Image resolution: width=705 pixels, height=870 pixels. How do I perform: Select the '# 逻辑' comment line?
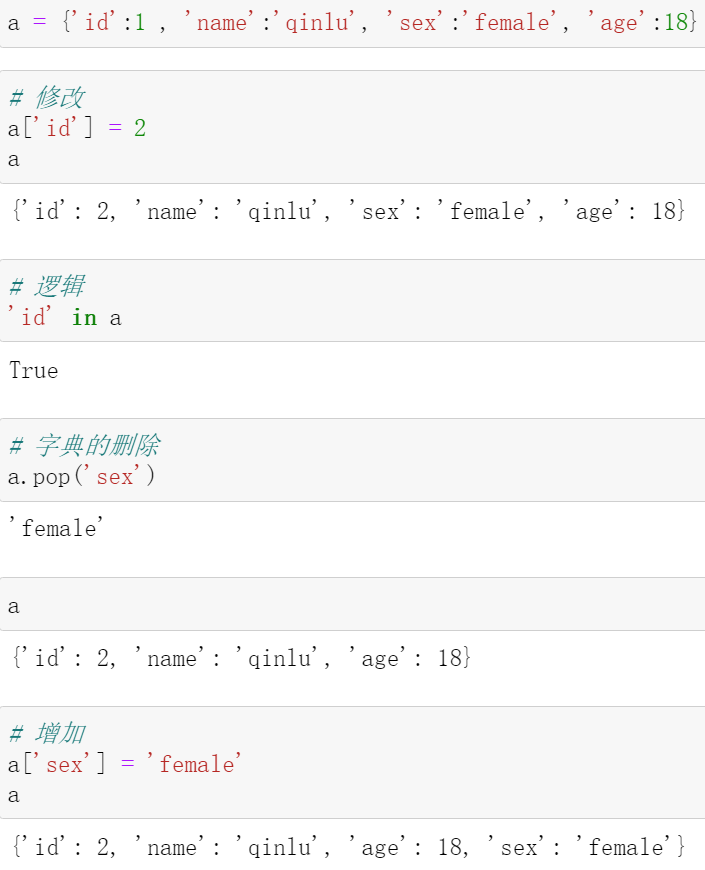47,287
